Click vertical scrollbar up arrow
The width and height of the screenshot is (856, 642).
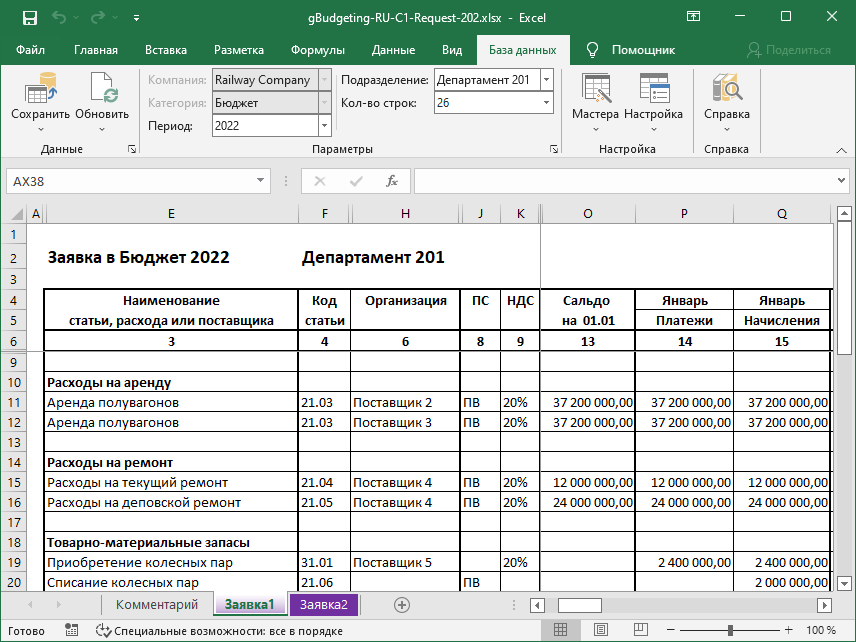click(844, 213)
